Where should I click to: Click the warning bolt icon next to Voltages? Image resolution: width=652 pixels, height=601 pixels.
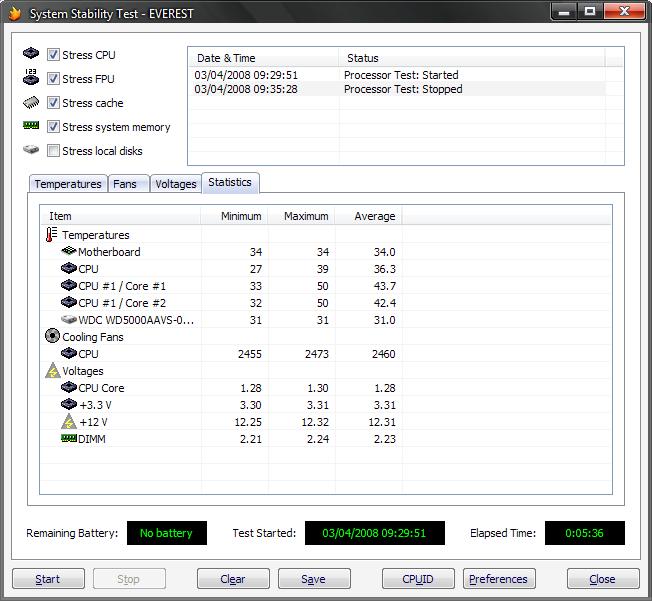point(53,370)
